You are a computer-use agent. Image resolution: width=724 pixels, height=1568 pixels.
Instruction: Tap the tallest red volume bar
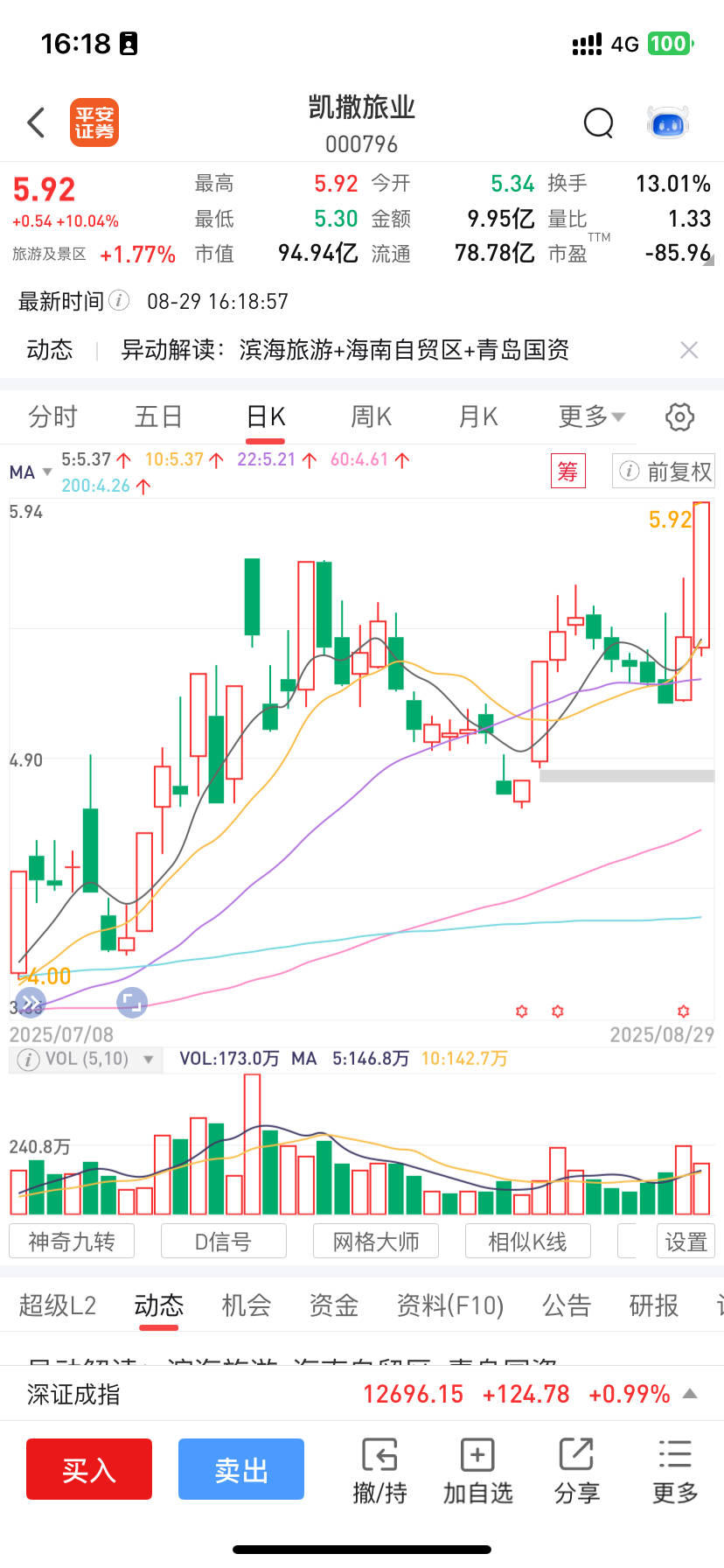click(252, 1144)
